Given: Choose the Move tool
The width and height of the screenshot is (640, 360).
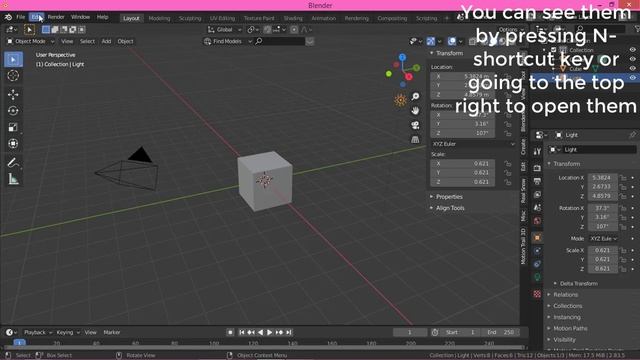Looking at the screenshot, I should click(x=13, y=94).
